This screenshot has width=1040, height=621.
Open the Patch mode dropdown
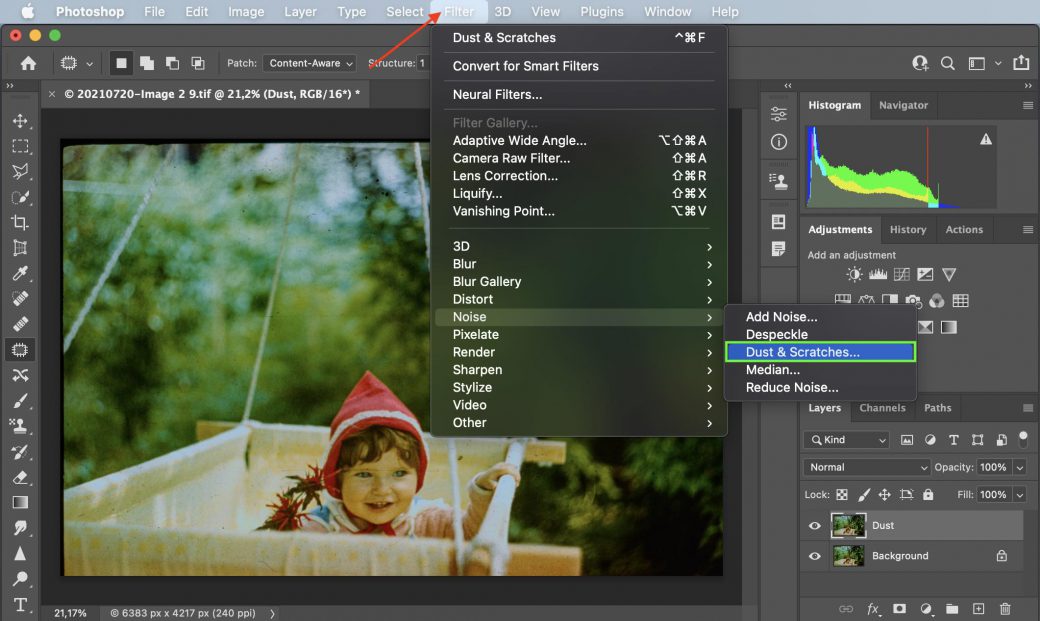(309, 62)
